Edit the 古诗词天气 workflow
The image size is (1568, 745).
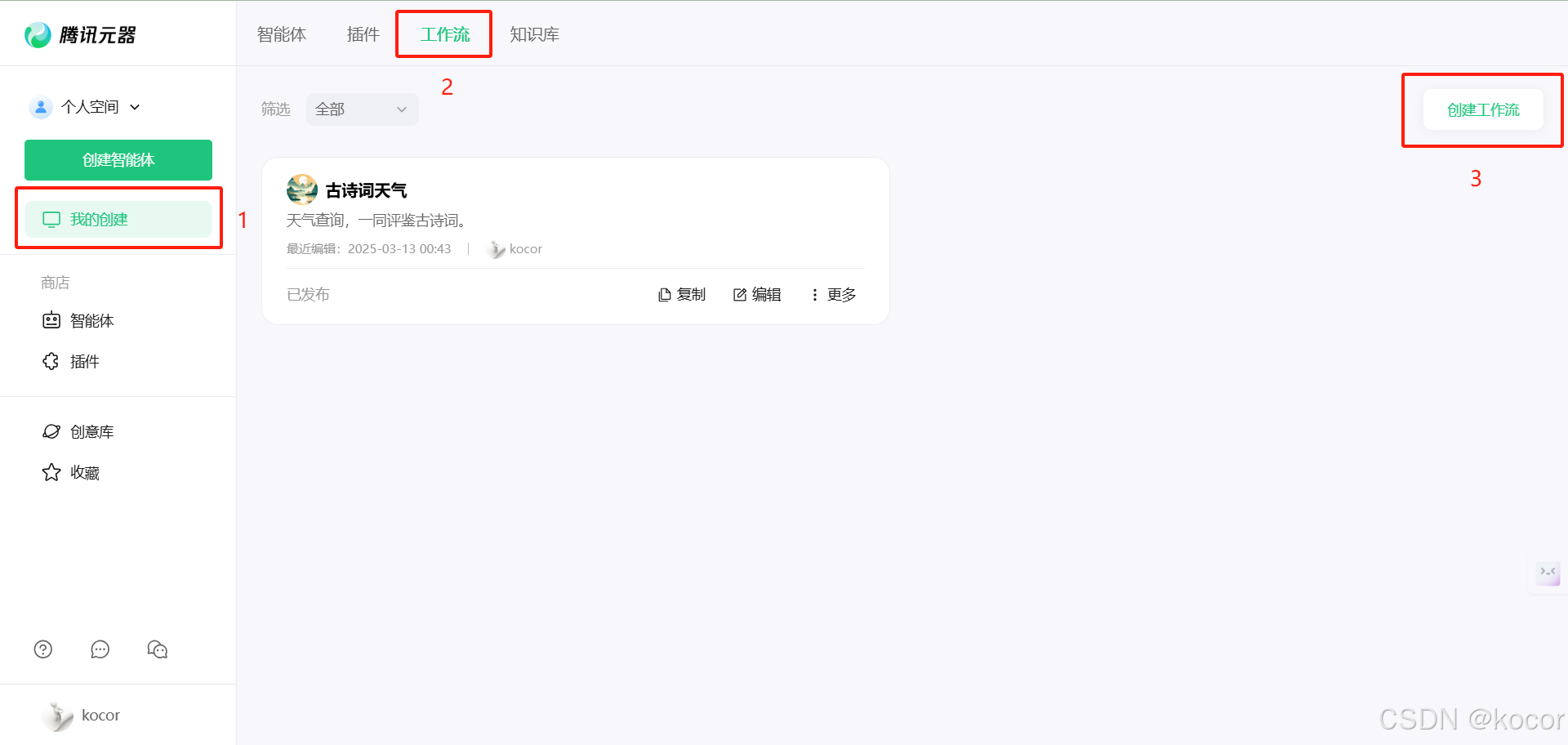click(x=757, y=294)
